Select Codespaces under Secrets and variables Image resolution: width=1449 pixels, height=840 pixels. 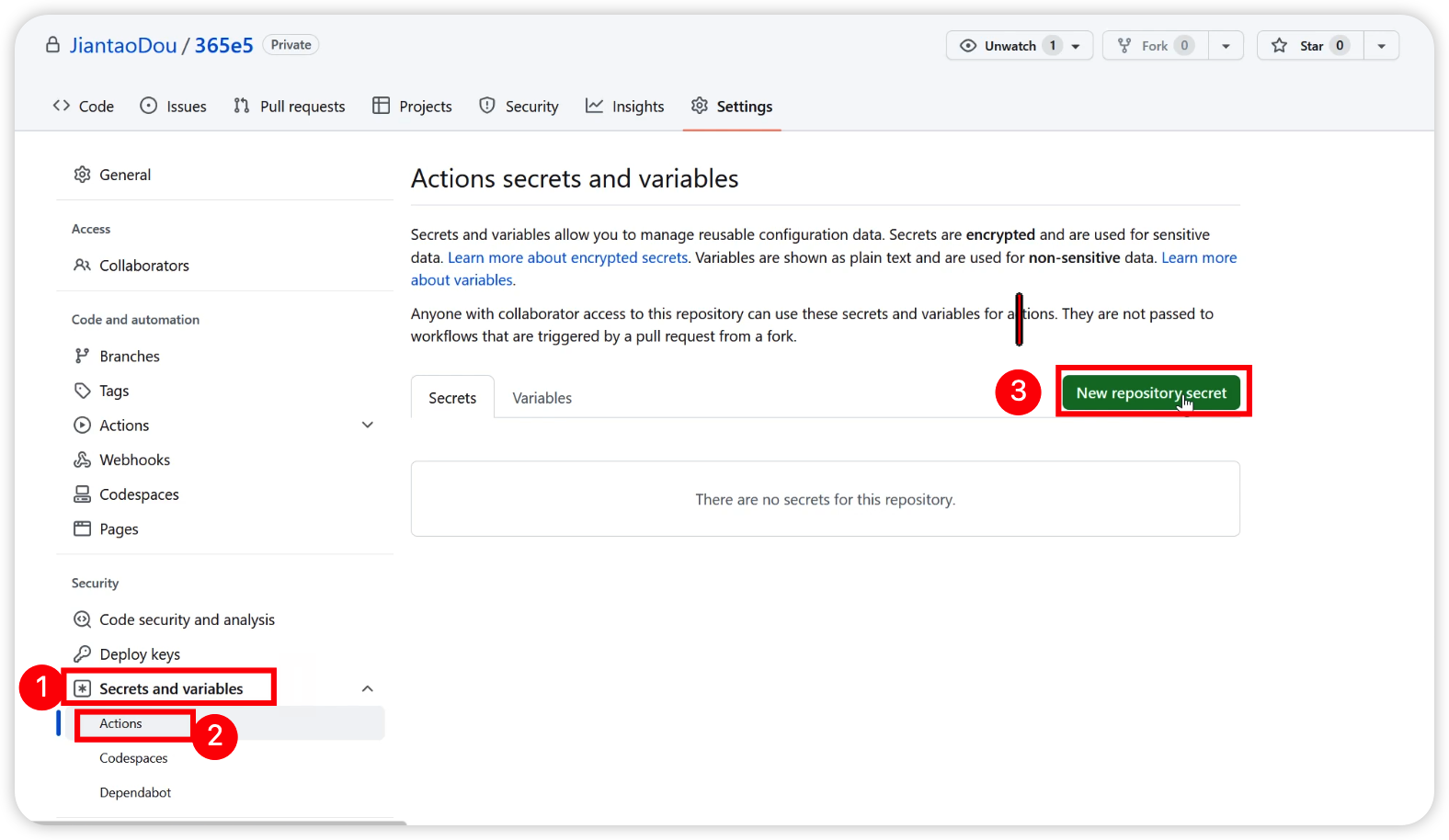[133, 758]
